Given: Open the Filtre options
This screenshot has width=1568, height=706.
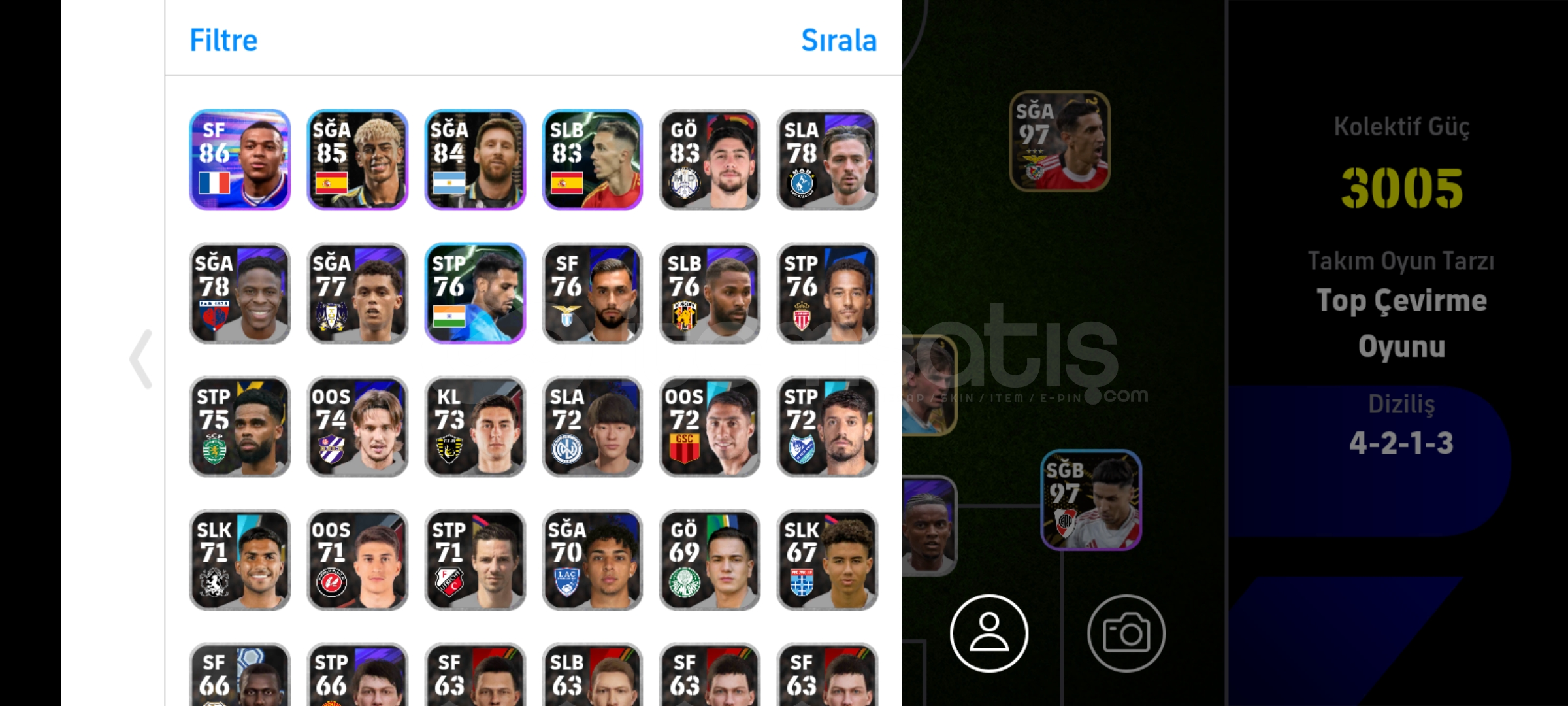Looking at the screenshot, I should [x=223, y=40].
